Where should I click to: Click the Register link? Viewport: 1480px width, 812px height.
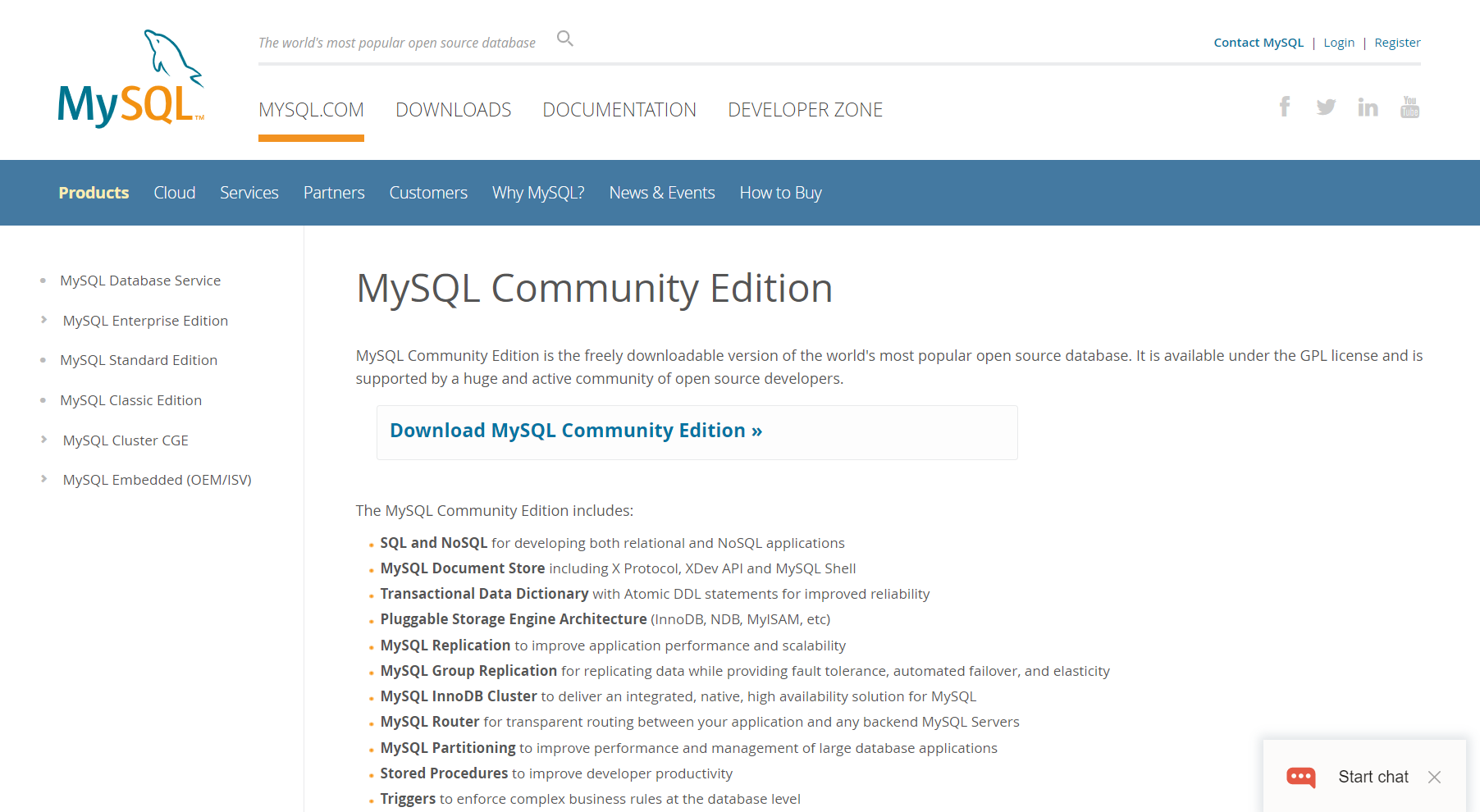(x=1397, y=43)
